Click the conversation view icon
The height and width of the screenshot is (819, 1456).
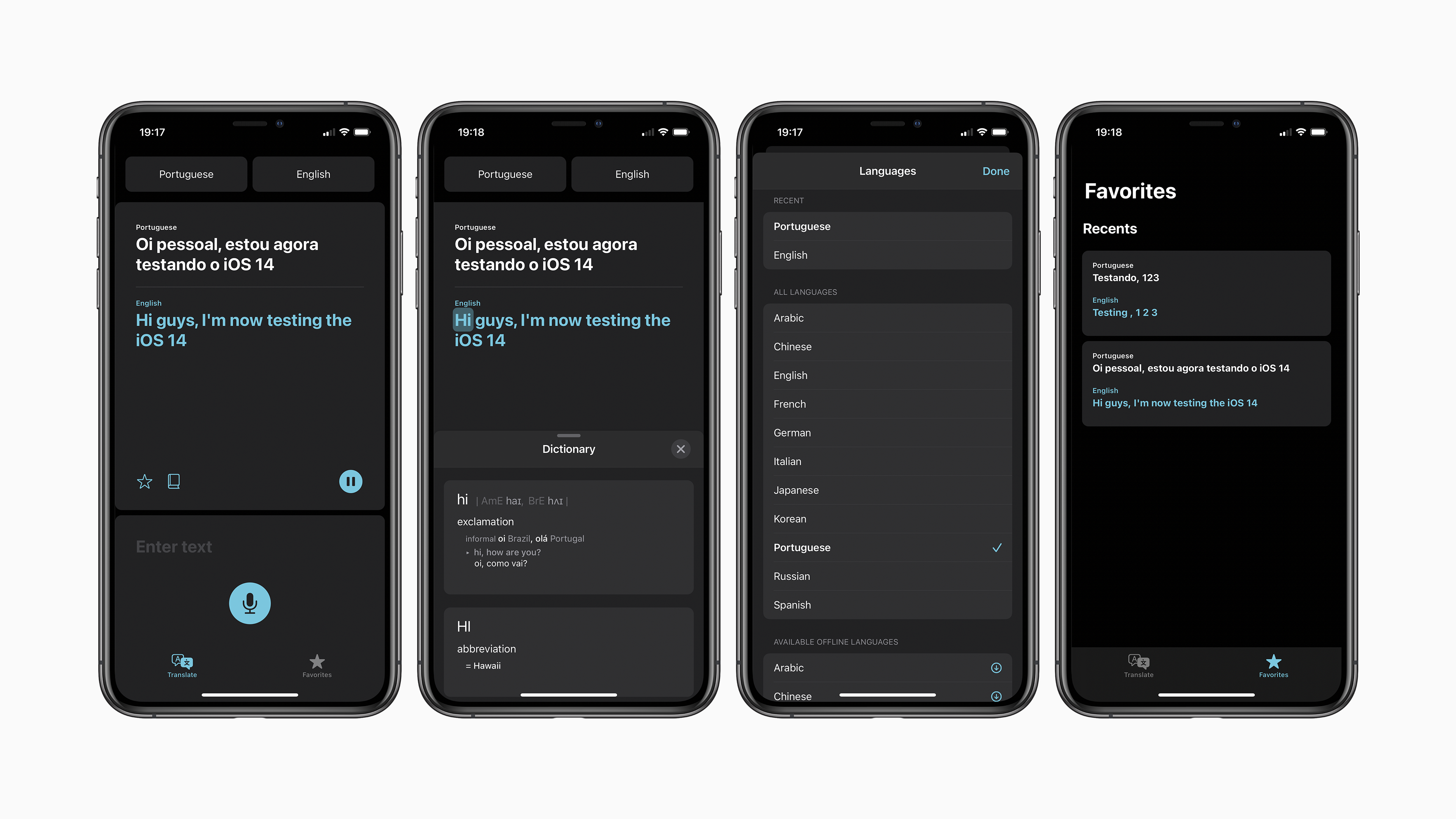click(x=173, y=481)
